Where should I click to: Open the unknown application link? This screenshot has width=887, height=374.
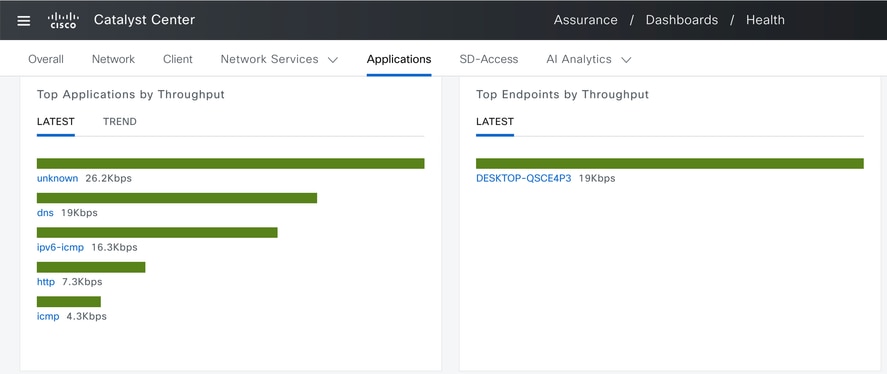(x=57, y=178)
